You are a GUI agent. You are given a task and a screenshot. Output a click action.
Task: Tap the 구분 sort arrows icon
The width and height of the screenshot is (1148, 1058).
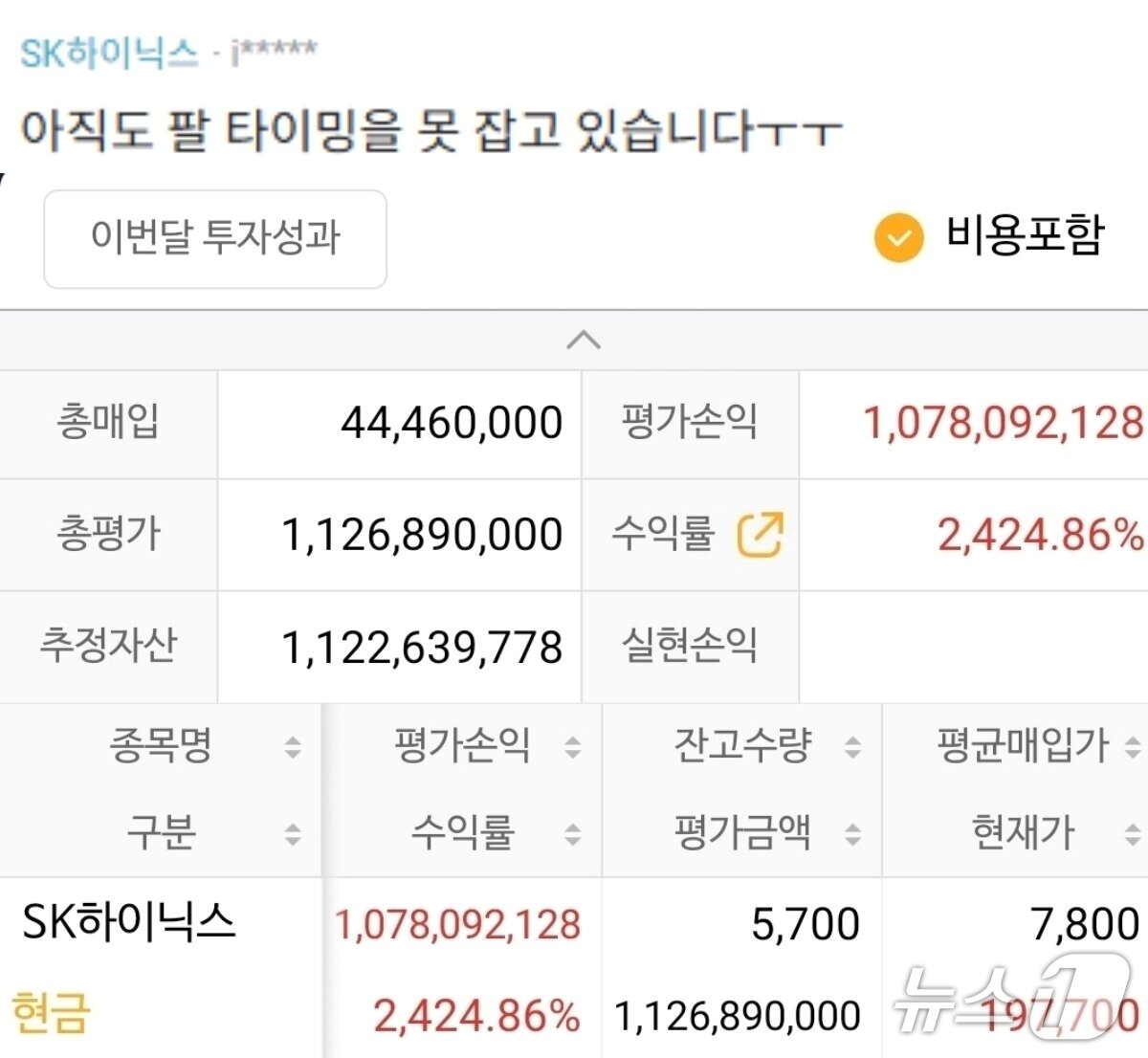292,832
